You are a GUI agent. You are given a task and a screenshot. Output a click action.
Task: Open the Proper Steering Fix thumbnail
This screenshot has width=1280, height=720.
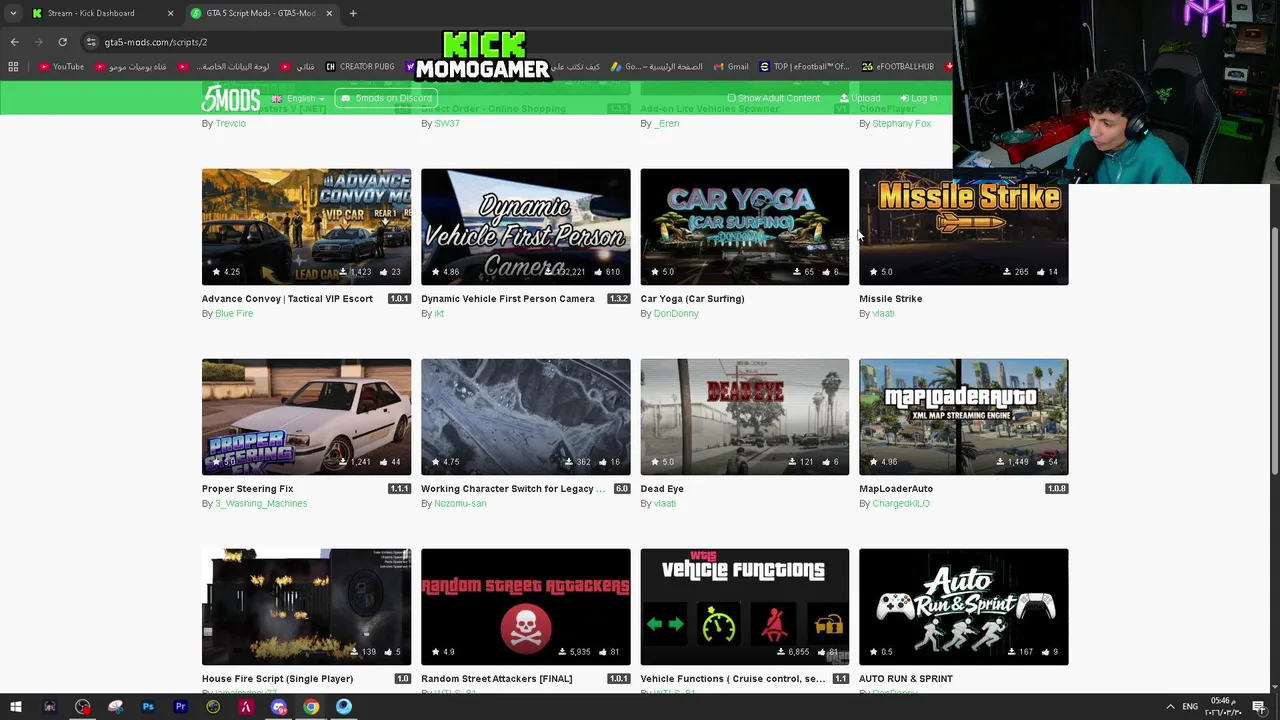pos(306,417)
